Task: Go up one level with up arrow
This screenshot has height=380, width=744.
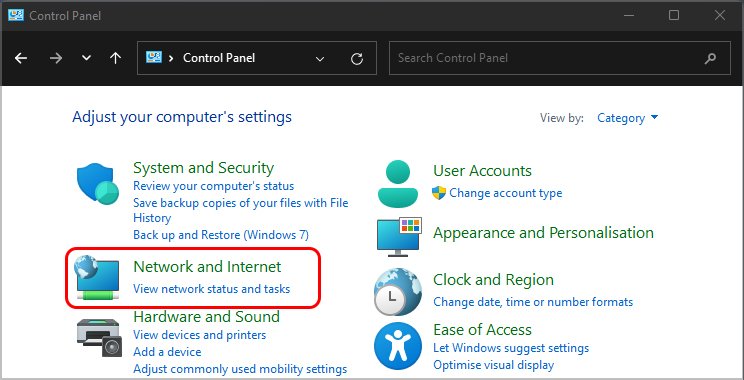Action: (x=115, y=58)
